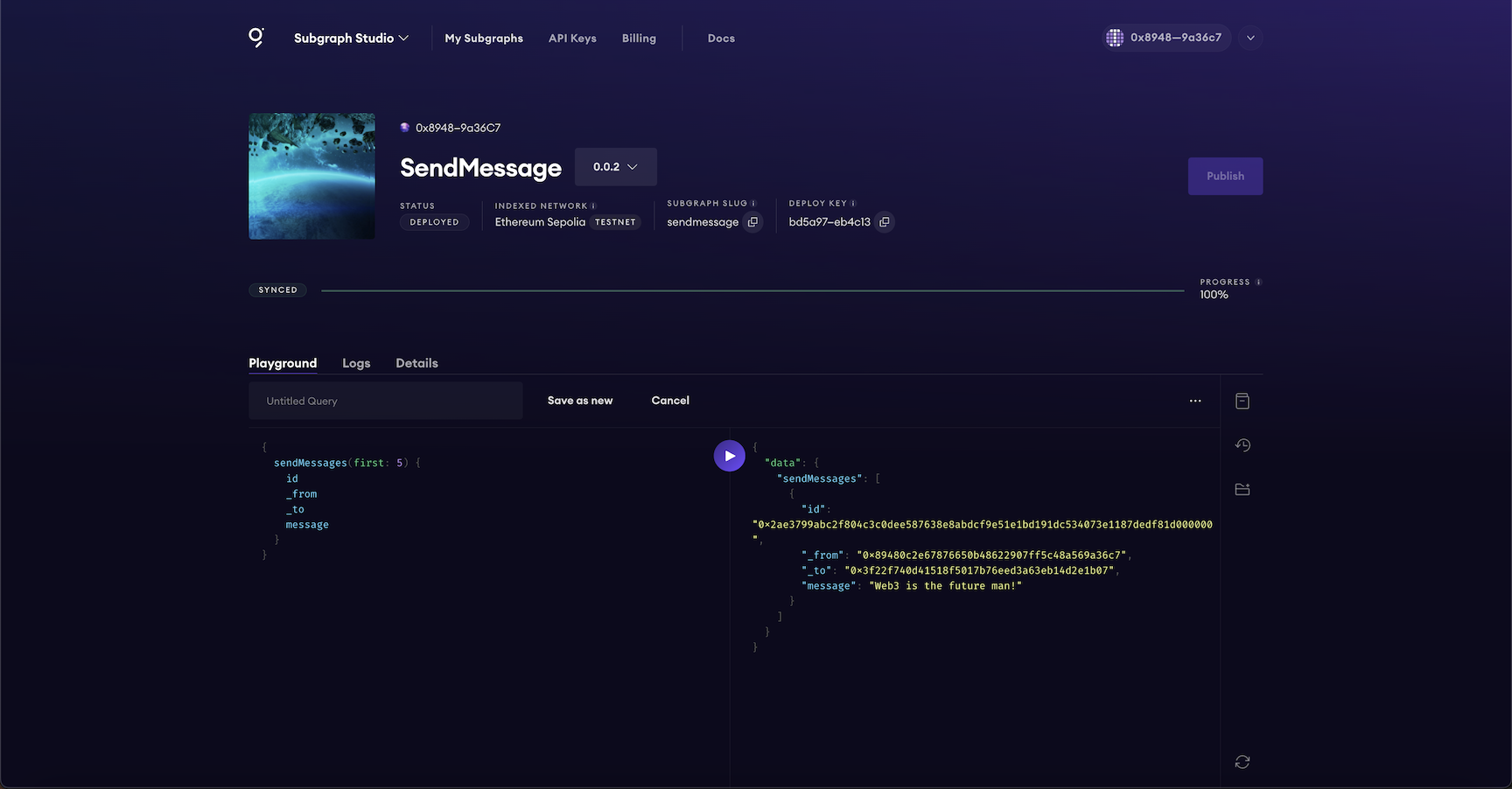
Task: Click the Untitled Query name field
Action: (386, 401)
